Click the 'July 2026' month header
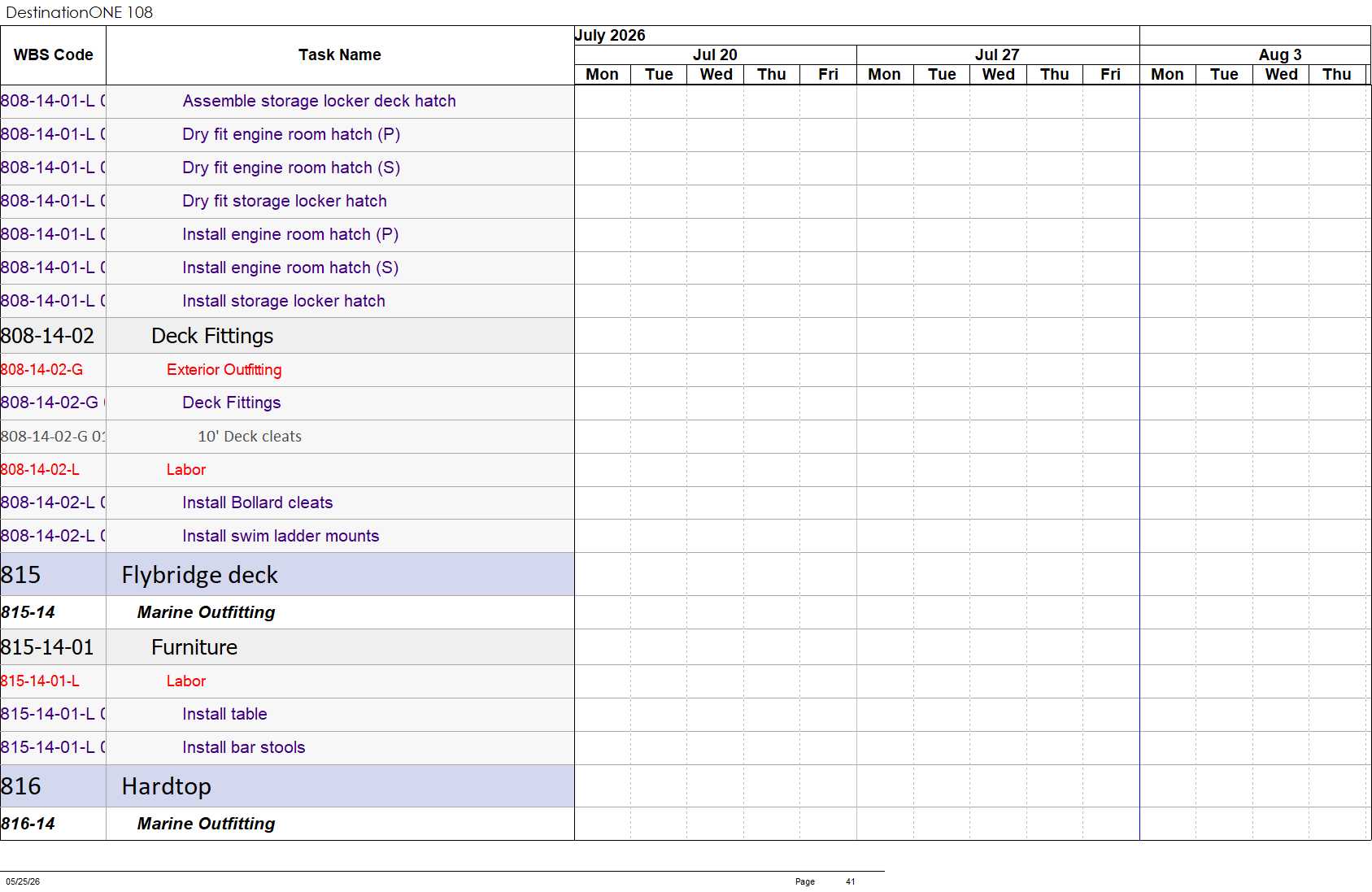 [610, 36]
